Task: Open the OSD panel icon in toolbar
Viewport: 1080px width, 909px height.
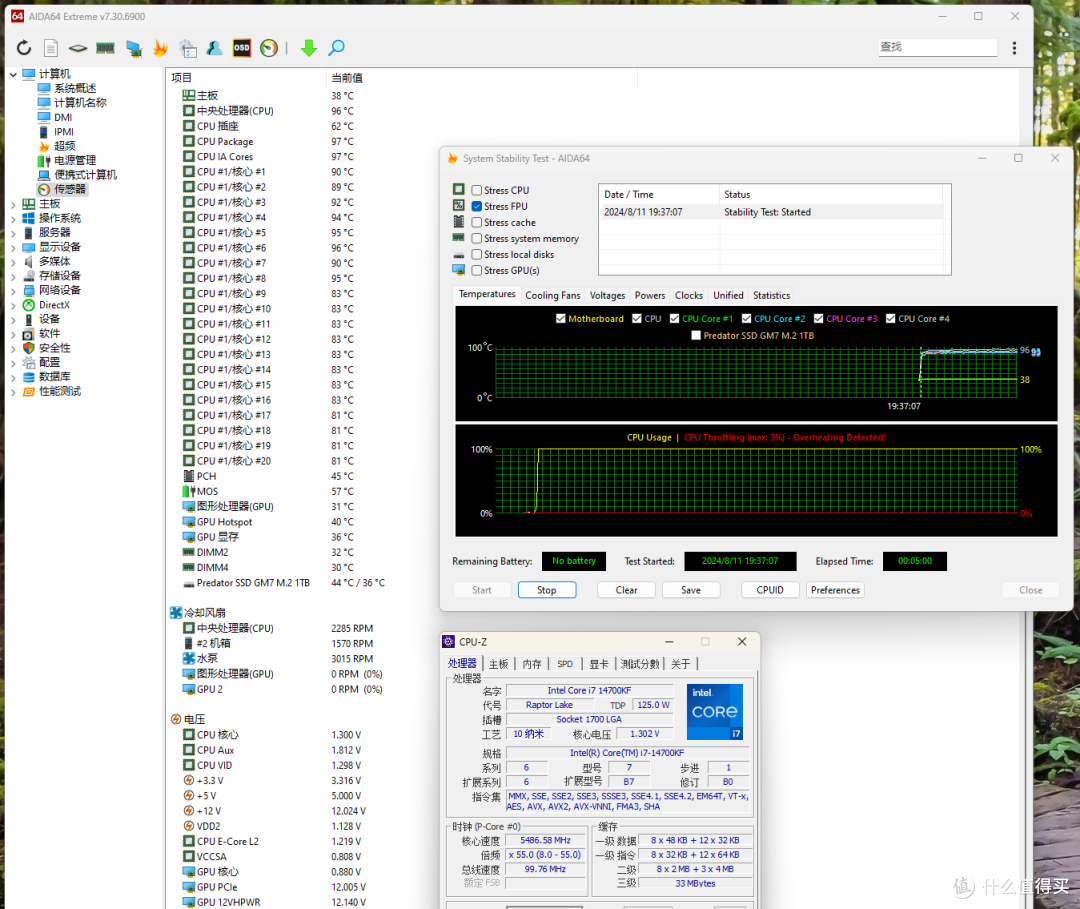Action: 242,48
